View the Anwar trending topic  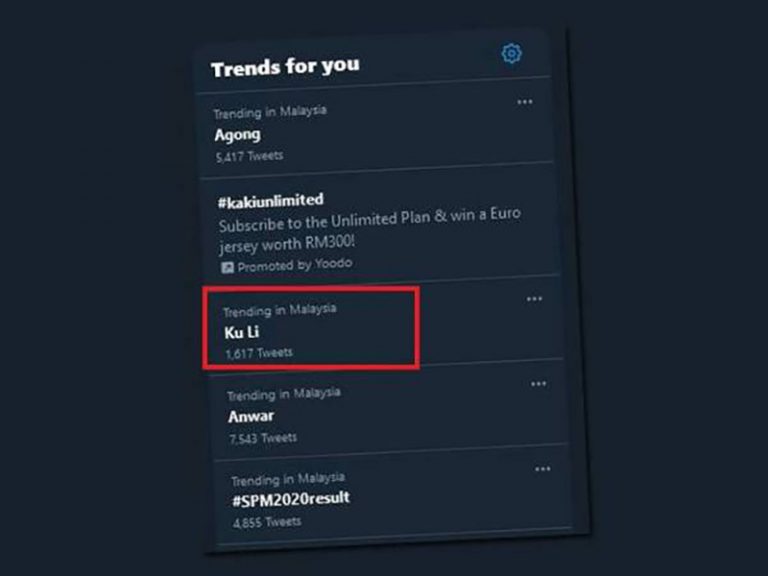pyautogui.click(x=250, y=415)
